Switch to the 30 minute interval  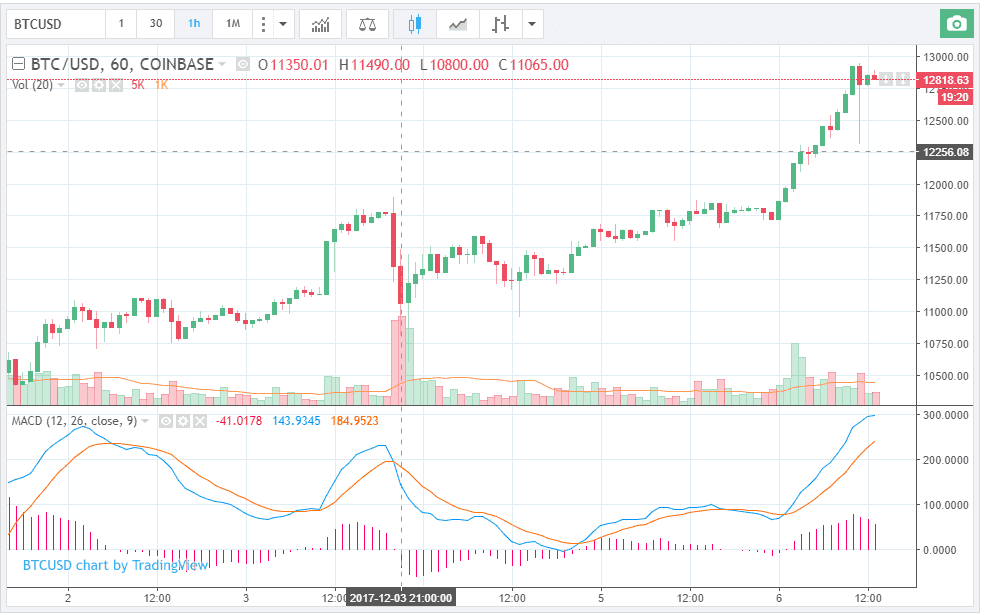click(x=156, y=24)
